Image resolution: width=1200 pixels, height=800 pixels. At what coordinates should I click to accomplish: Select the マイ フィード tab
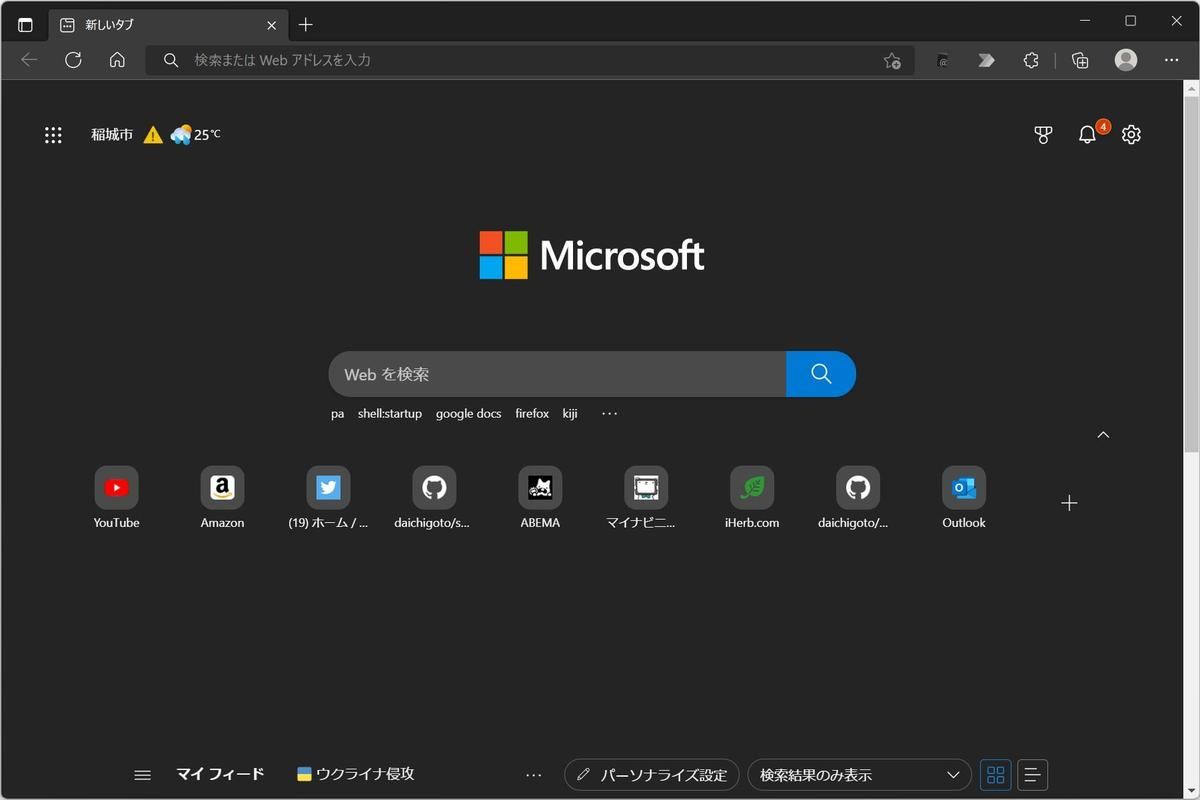click(220, 774)
